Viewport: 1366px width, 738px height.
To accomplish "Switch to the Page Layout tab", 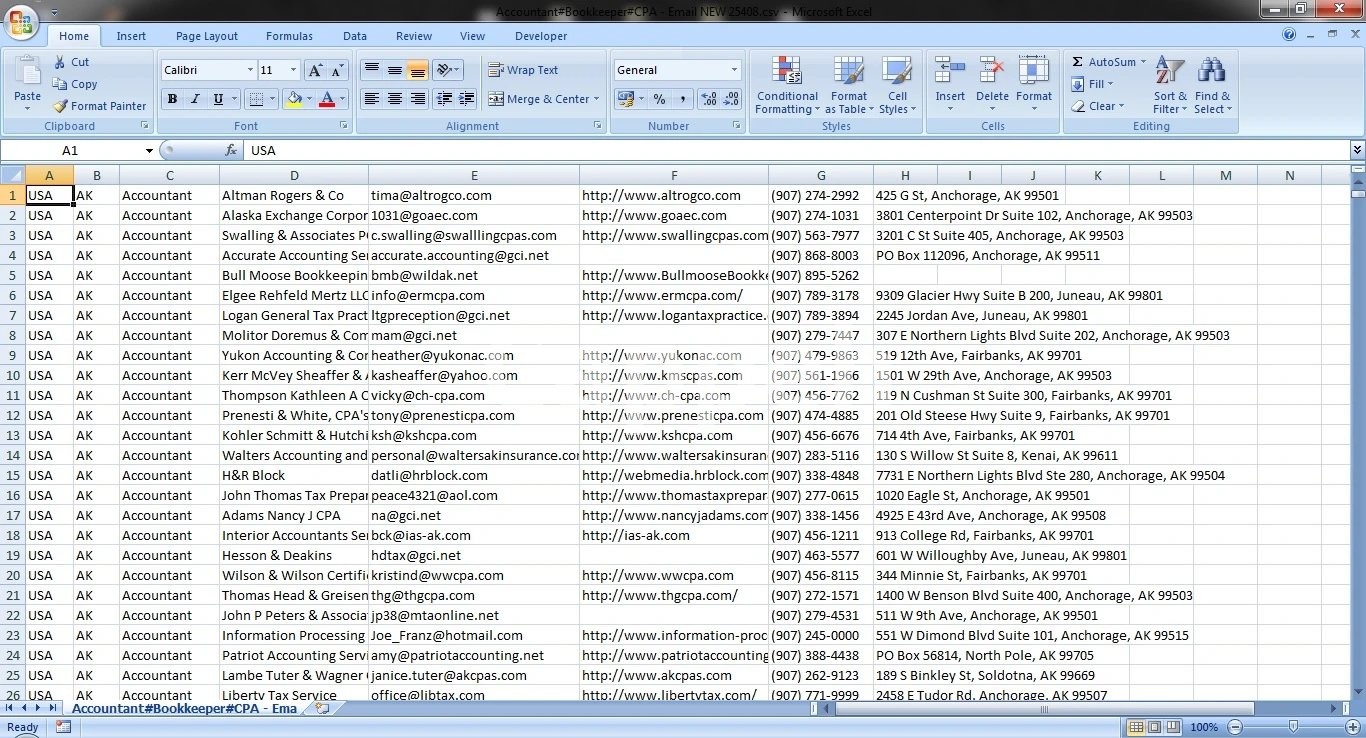I will 207,36.
